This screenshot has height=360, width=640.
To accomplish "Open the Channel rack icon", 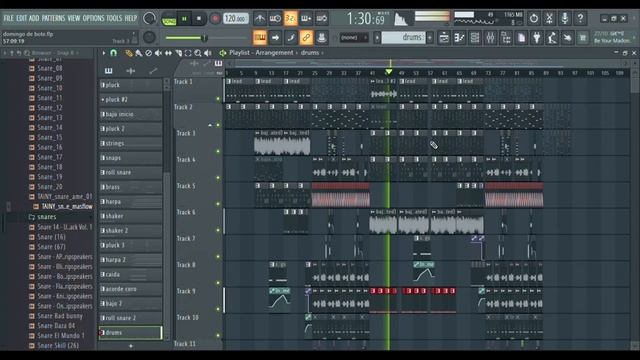I will [x=475, y=38].
